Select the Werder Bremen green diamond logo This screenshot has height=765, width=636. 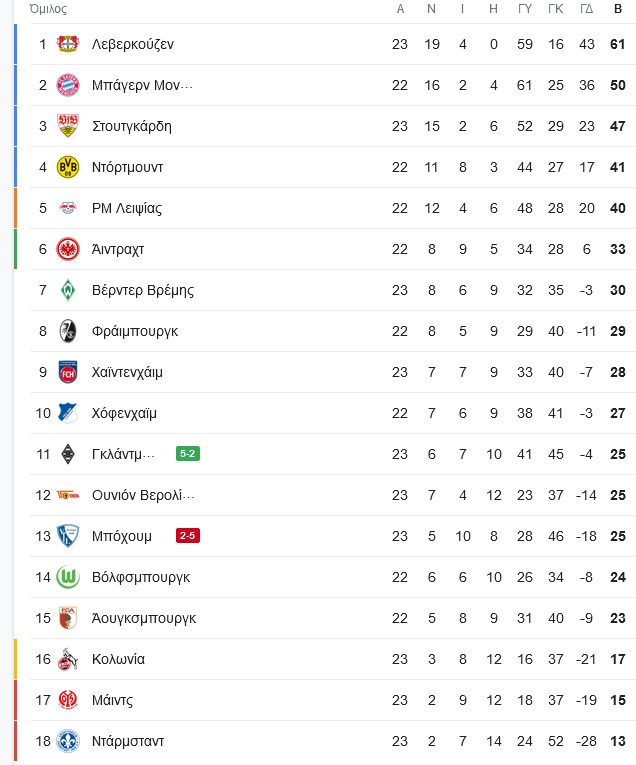(x=68, y=290)
